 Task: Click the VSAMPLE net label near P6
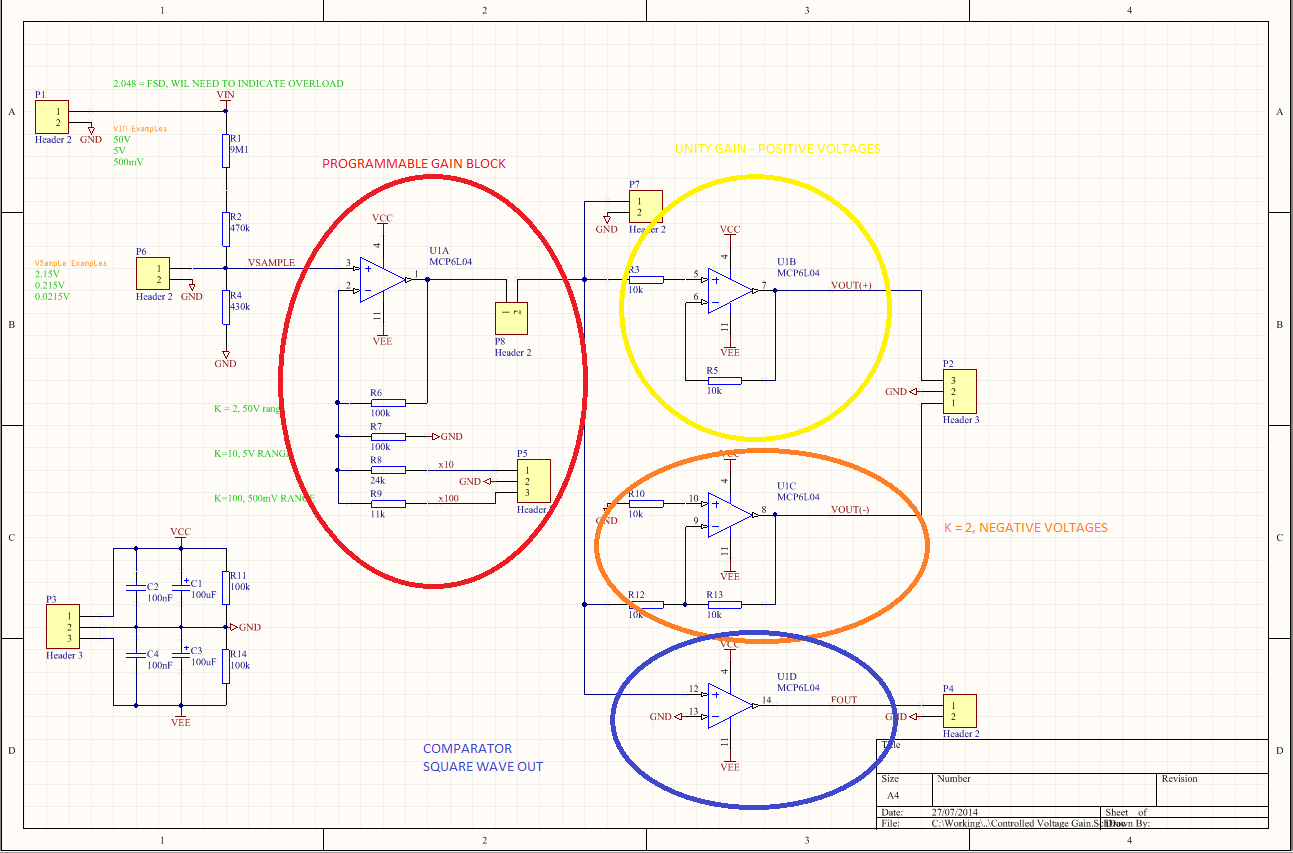[x=271, y=263]
